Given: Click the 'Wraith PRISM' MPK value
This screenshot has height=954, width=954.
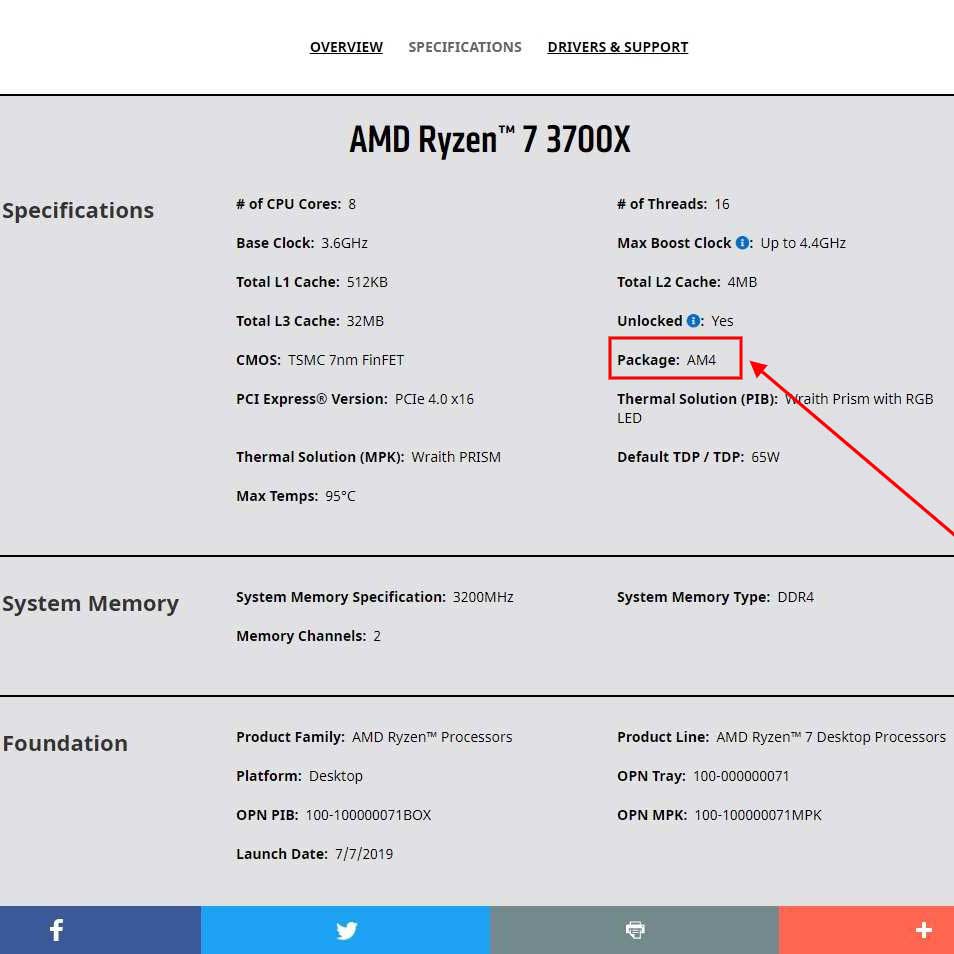Looking at the screenshot, I should coord(456,457).
